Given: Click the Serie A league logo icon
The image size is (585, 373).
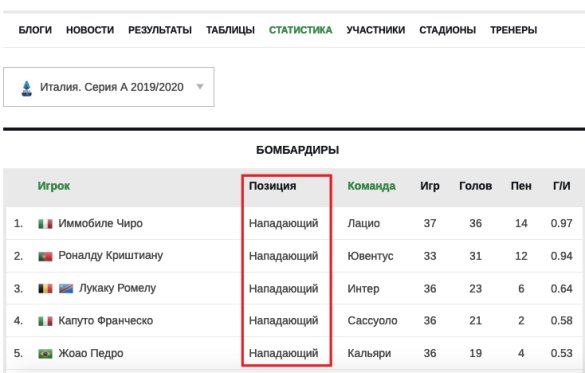Looking at the screenshot, I should click(26, 88).
